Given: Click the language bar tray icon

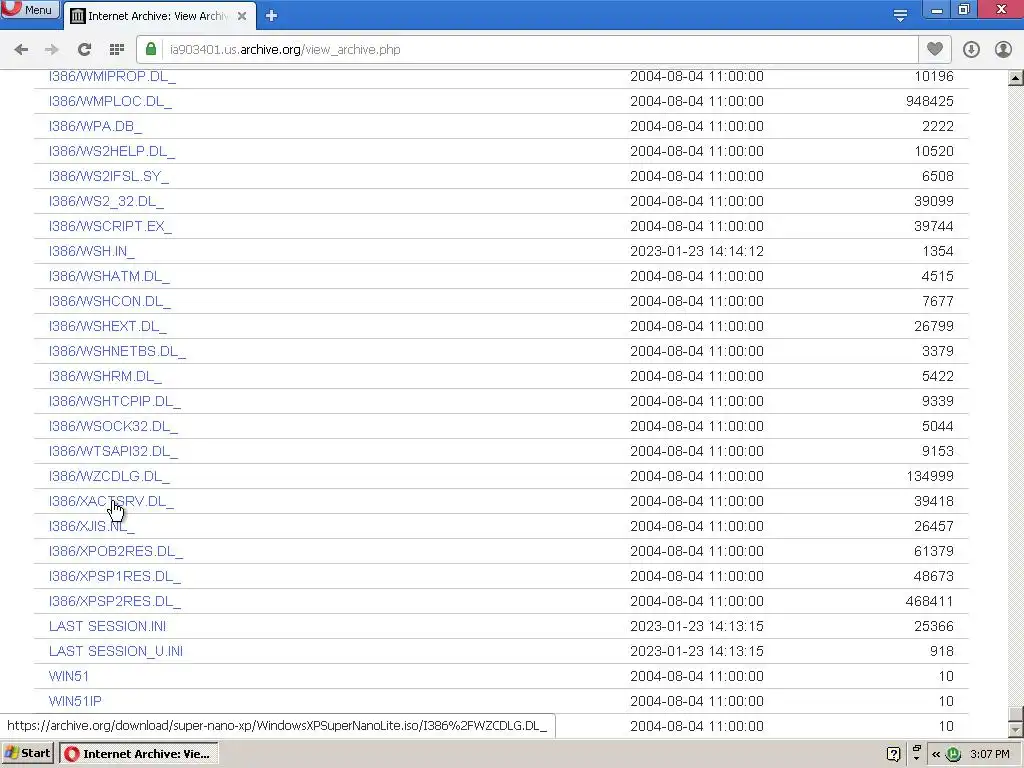Looking at the screenshot, I should coord(916,753).
